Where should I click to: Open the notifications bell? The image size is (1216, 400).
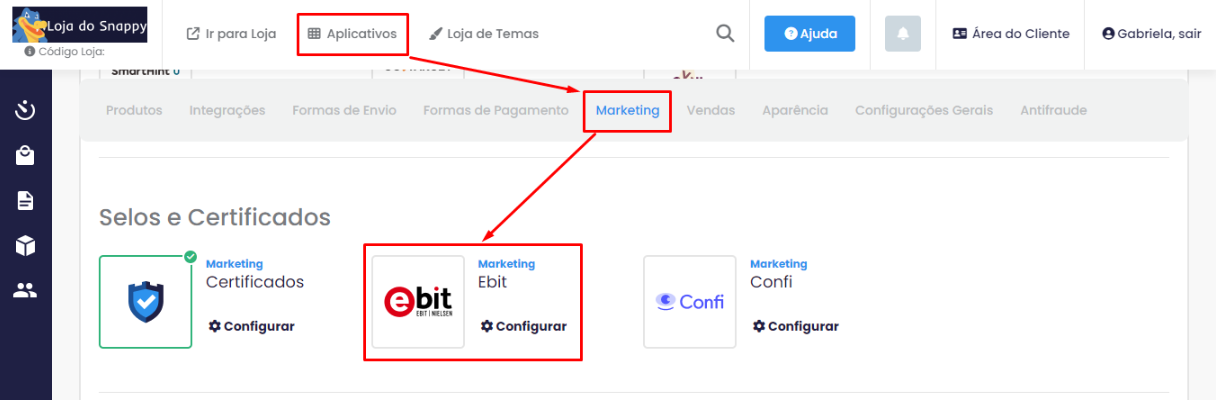(x=902, y=34)
